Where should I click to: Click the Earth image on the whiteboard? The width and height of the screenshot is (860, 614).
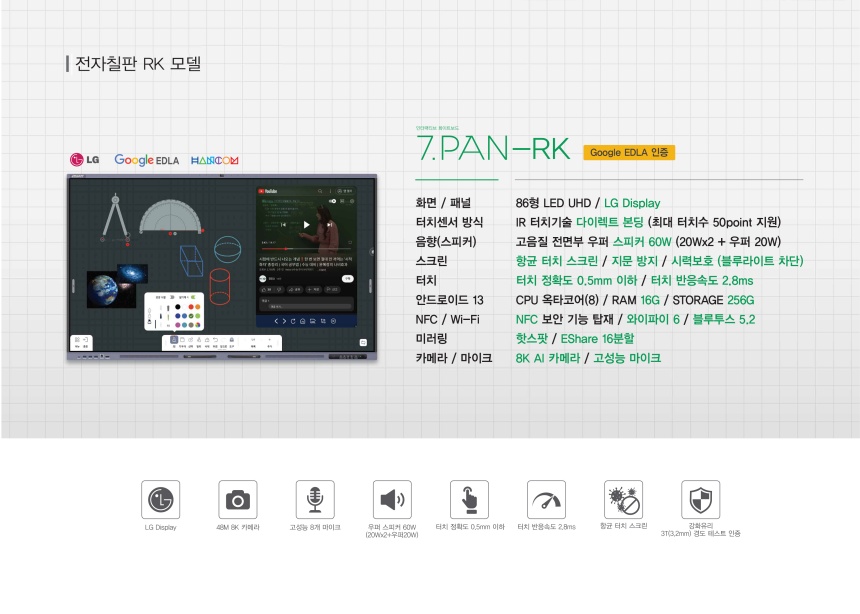point(102,288)
